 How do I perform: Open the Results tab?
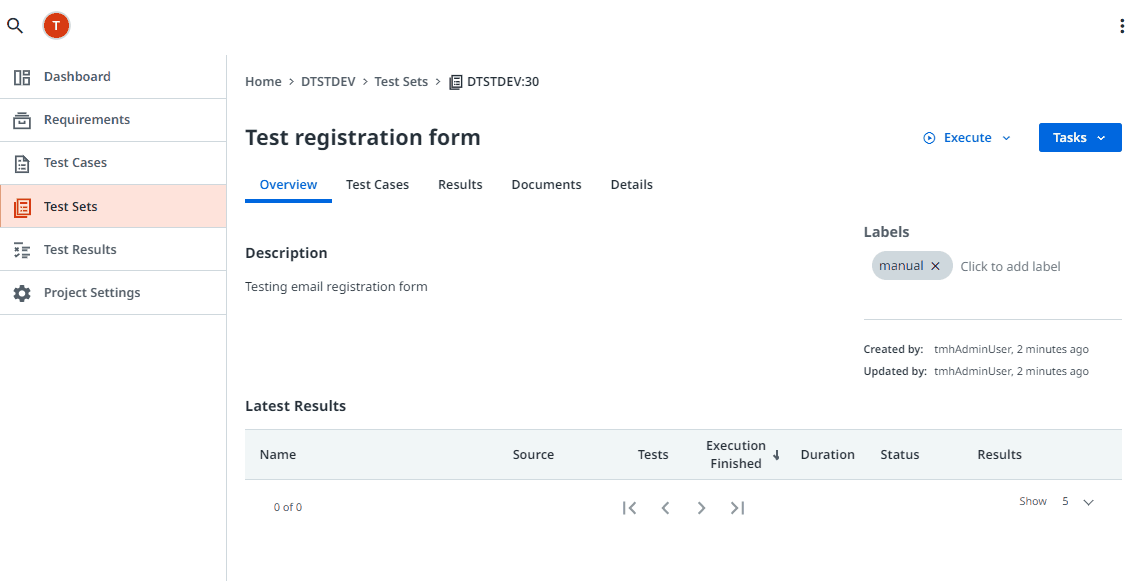coord(460,185)
